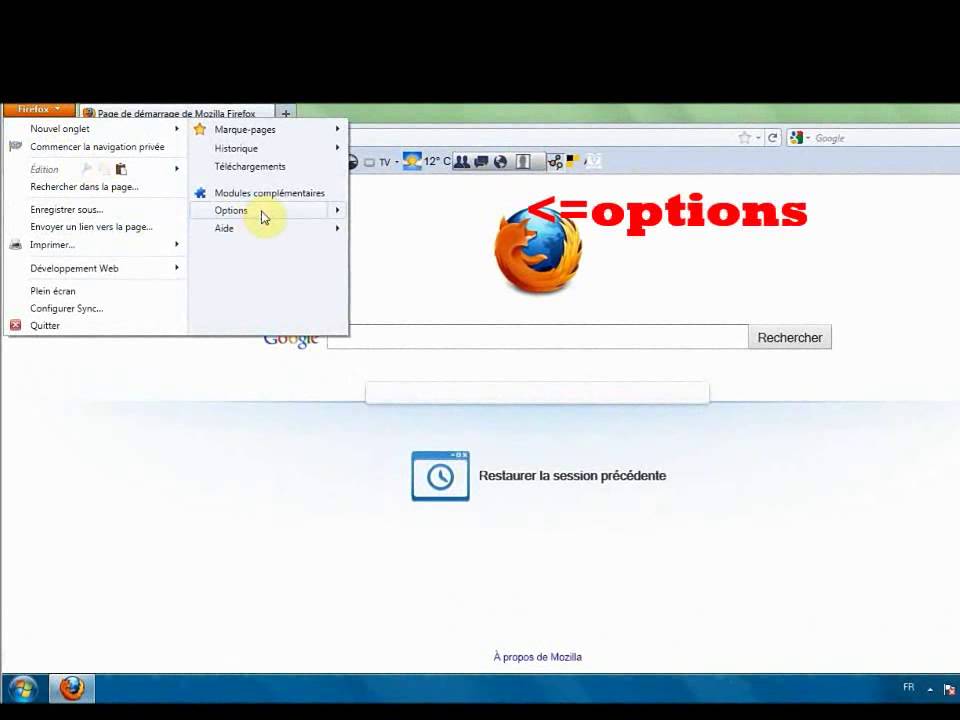Open Développement Web menu entry
The width and height of the screenshot is (960, 720).
pyautogui.click(x=74, y=268)
